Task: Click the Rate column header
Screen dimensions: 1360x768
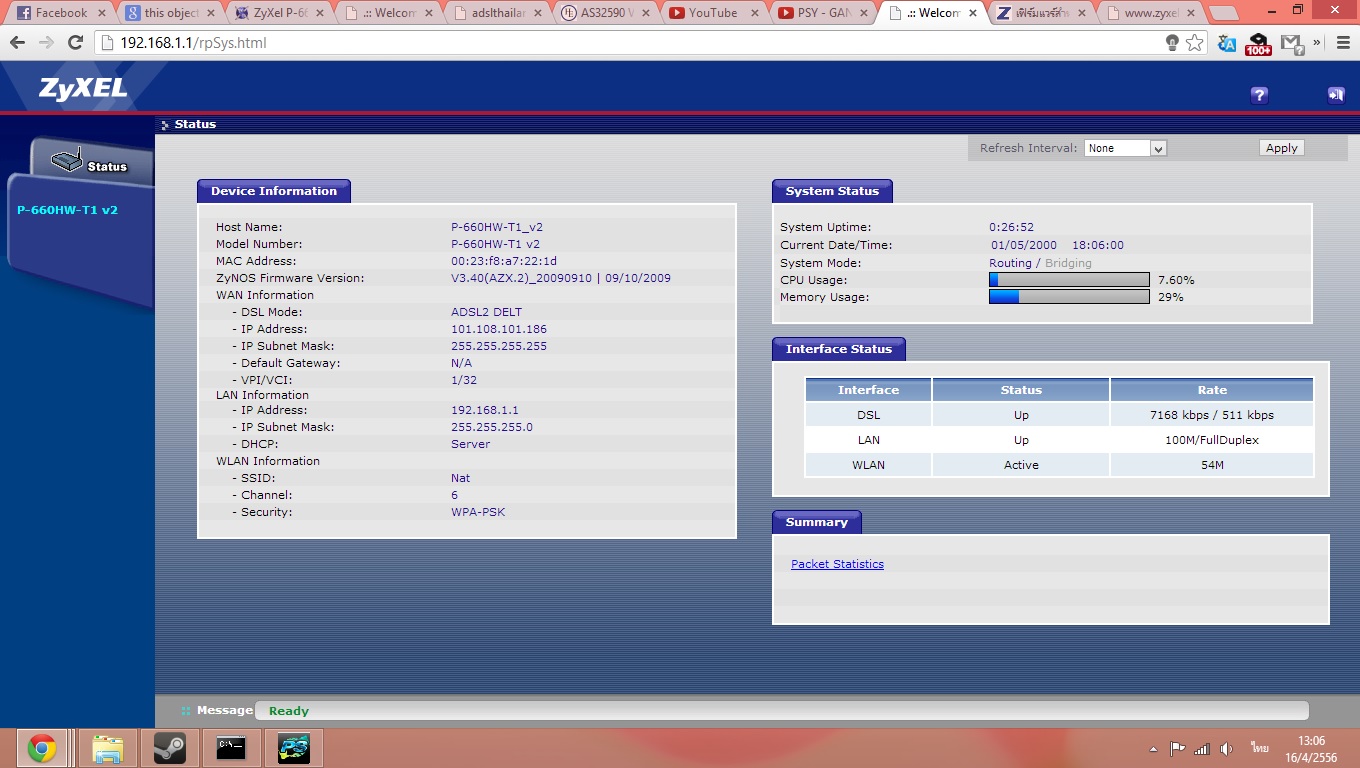Action: (1212, 390)
